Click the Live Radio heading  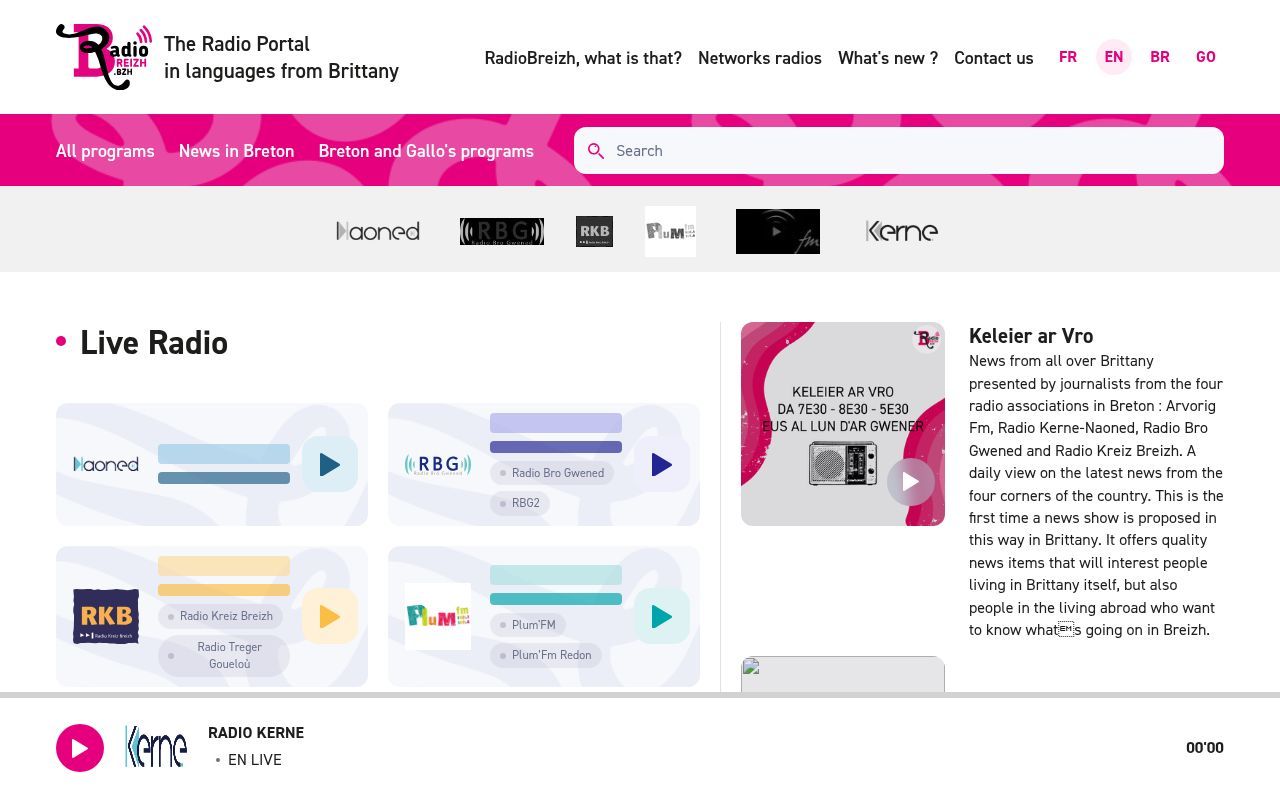pos(154,342)
